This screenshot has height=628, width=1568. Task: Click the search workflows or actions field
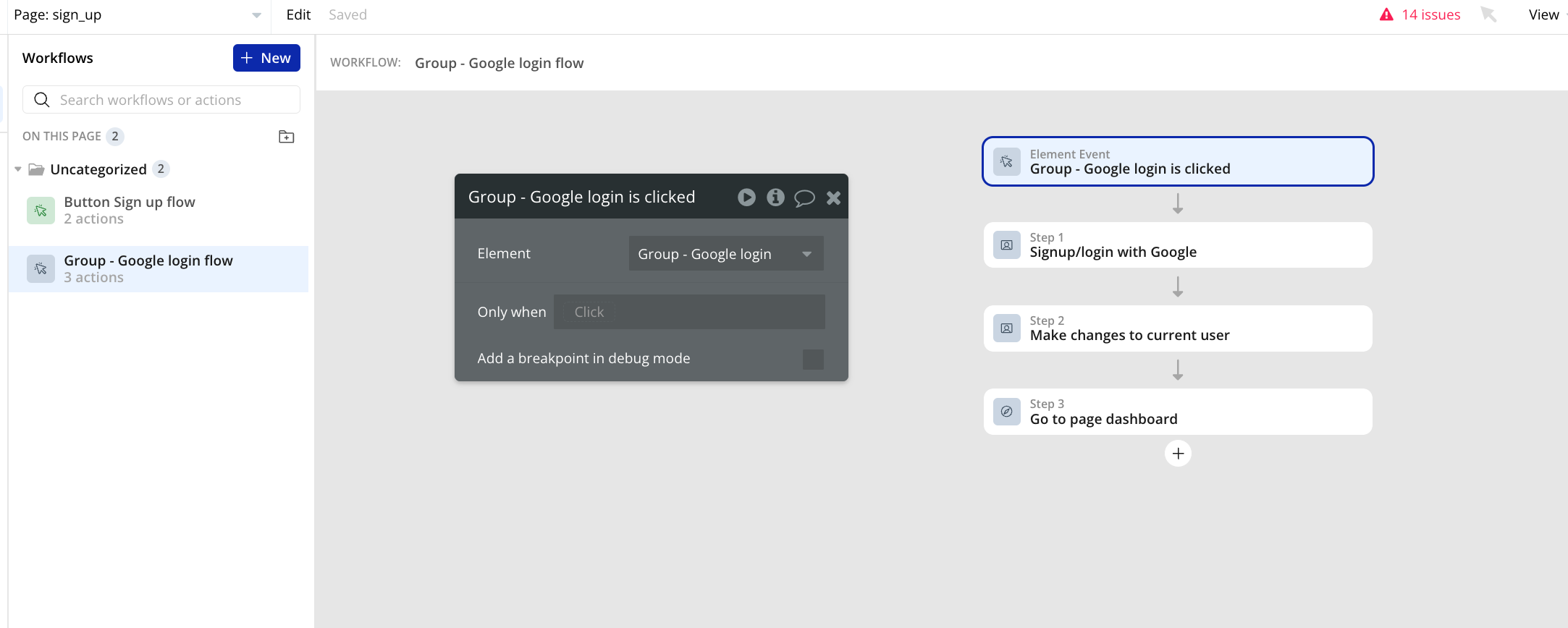pos(161,100)
